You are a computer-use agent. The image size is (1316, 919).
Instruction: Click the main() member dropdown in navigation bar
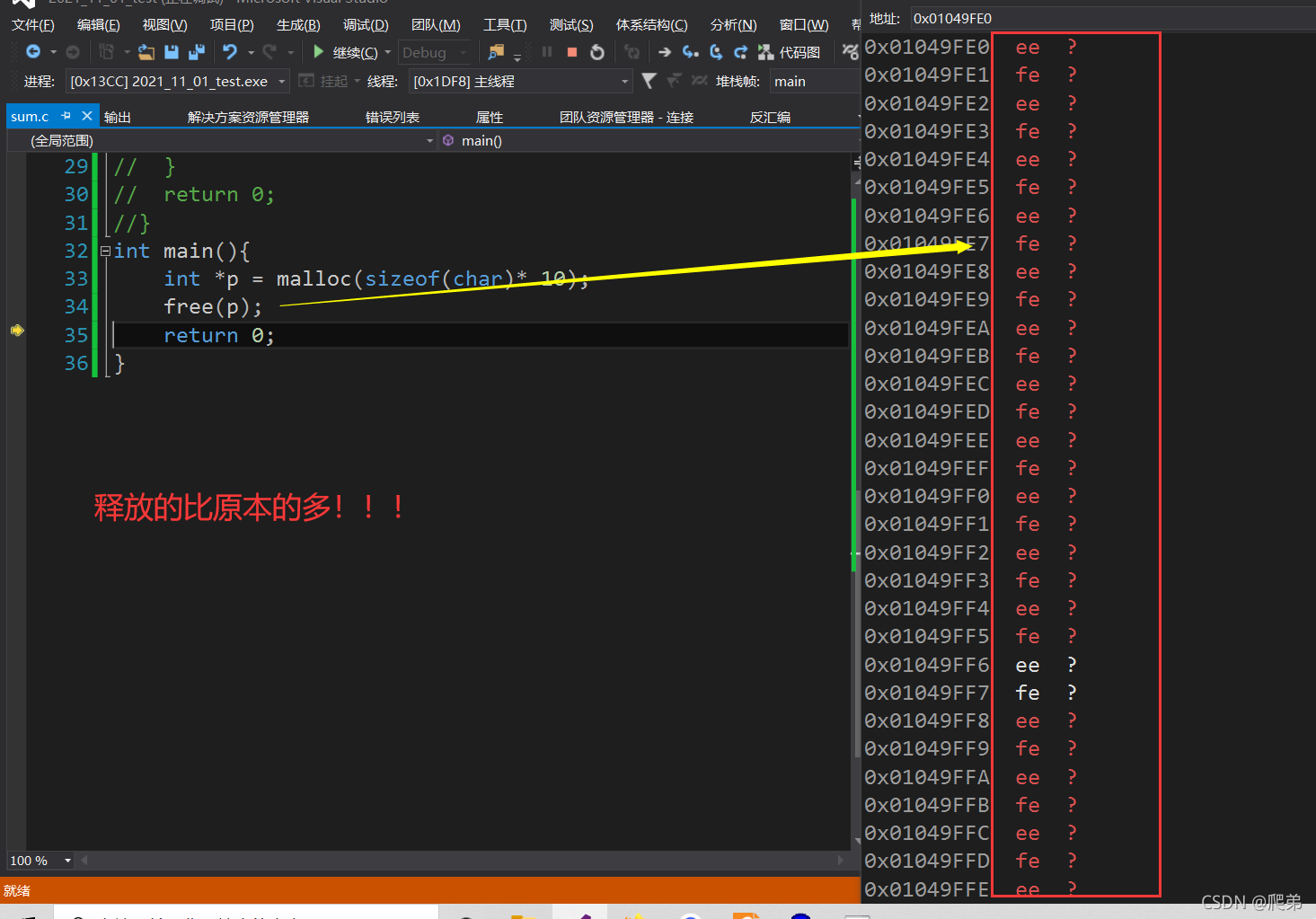coord(649,140)
